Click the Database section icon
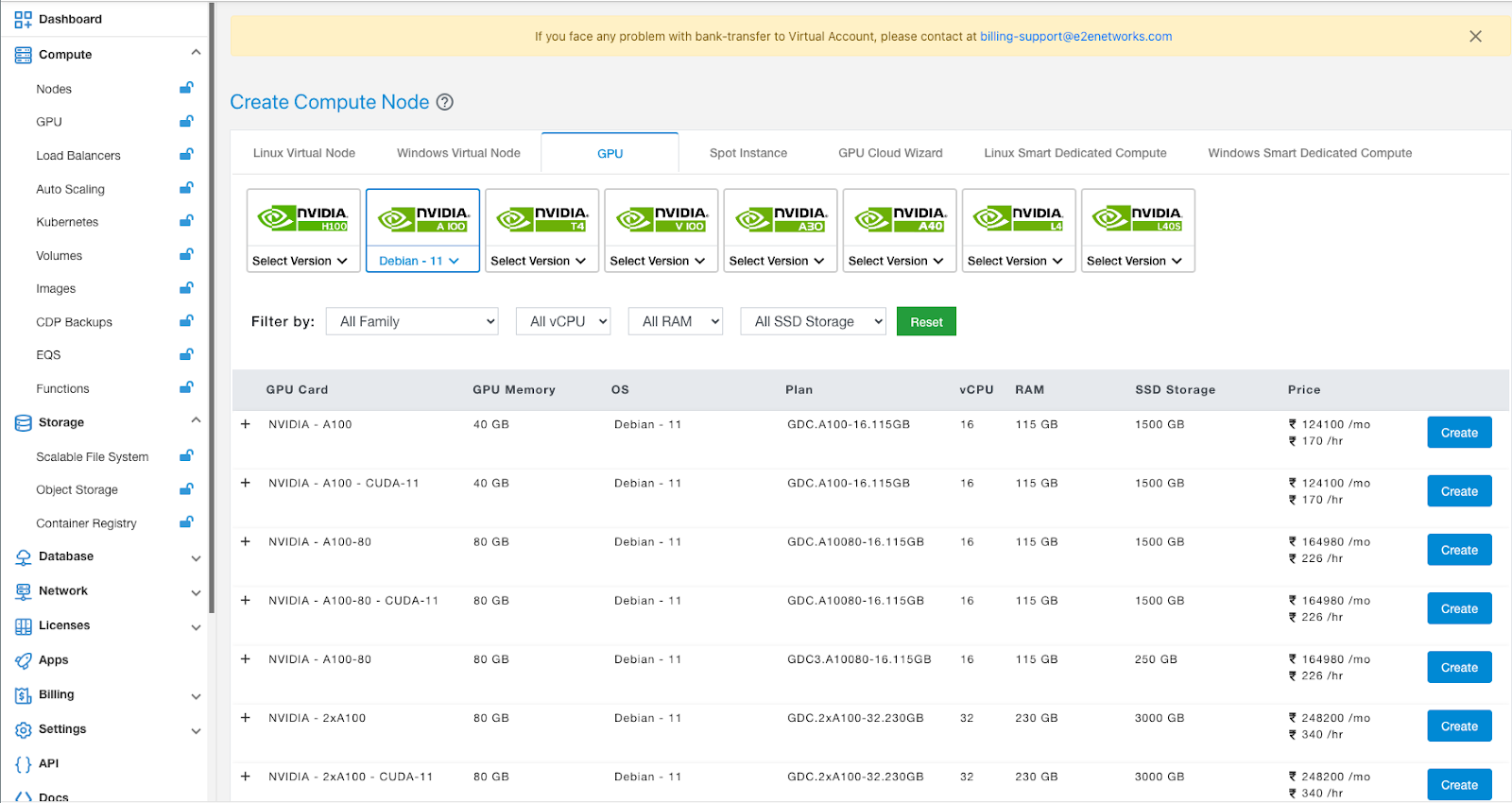This screenshot has width=1512, height=803. coord(23,557)
